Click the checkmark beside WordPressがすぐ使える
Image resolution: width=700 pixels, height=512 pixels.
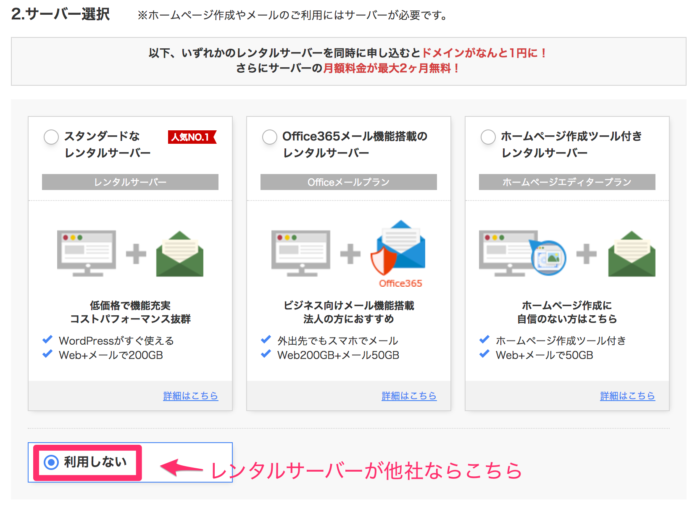47,340
